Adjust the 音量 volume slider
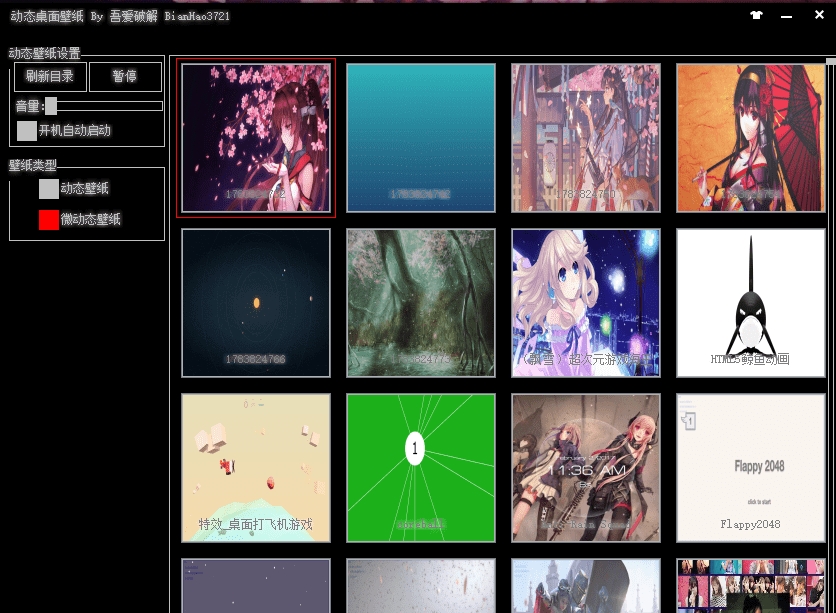Viewport: 836px width, 613px height. tap(104, 106)
